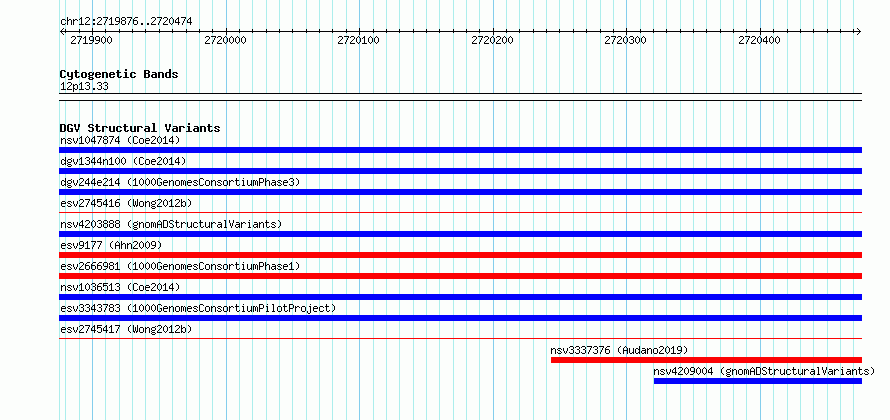Screen dimensions: 890x420
Task: Click the blue bar under nsv4203888
Action: [x=460, y=234]
